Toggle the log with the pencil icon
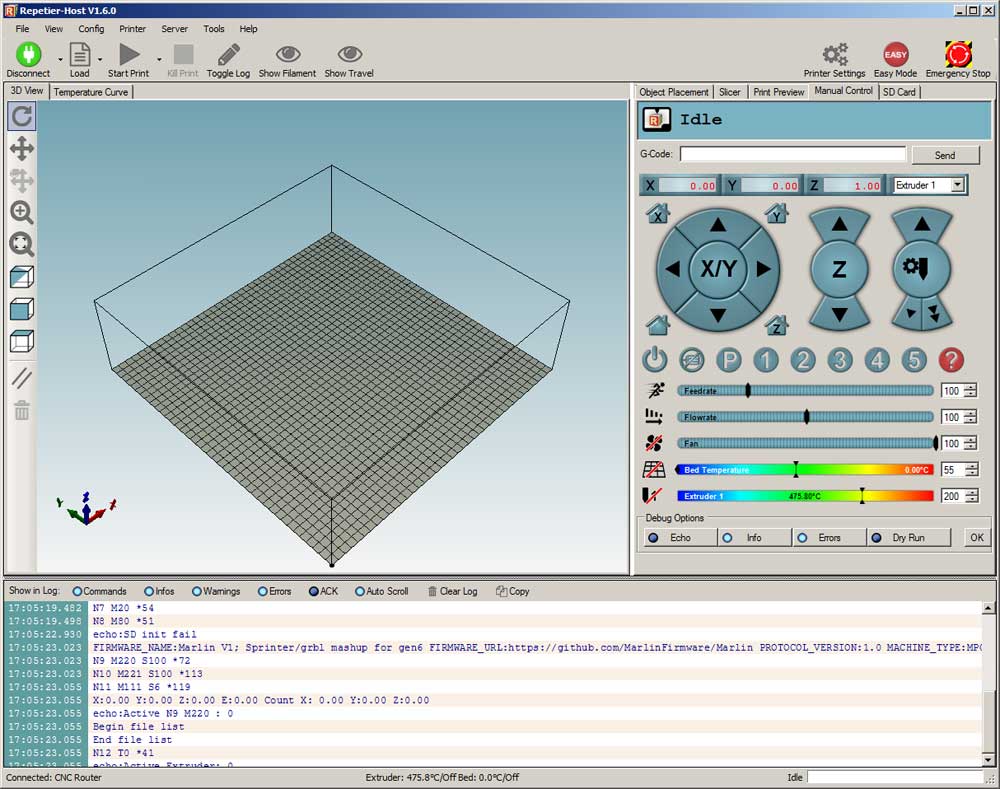Image resolution: width=1000 pixels, height=789 pixels. coord(228,54)
